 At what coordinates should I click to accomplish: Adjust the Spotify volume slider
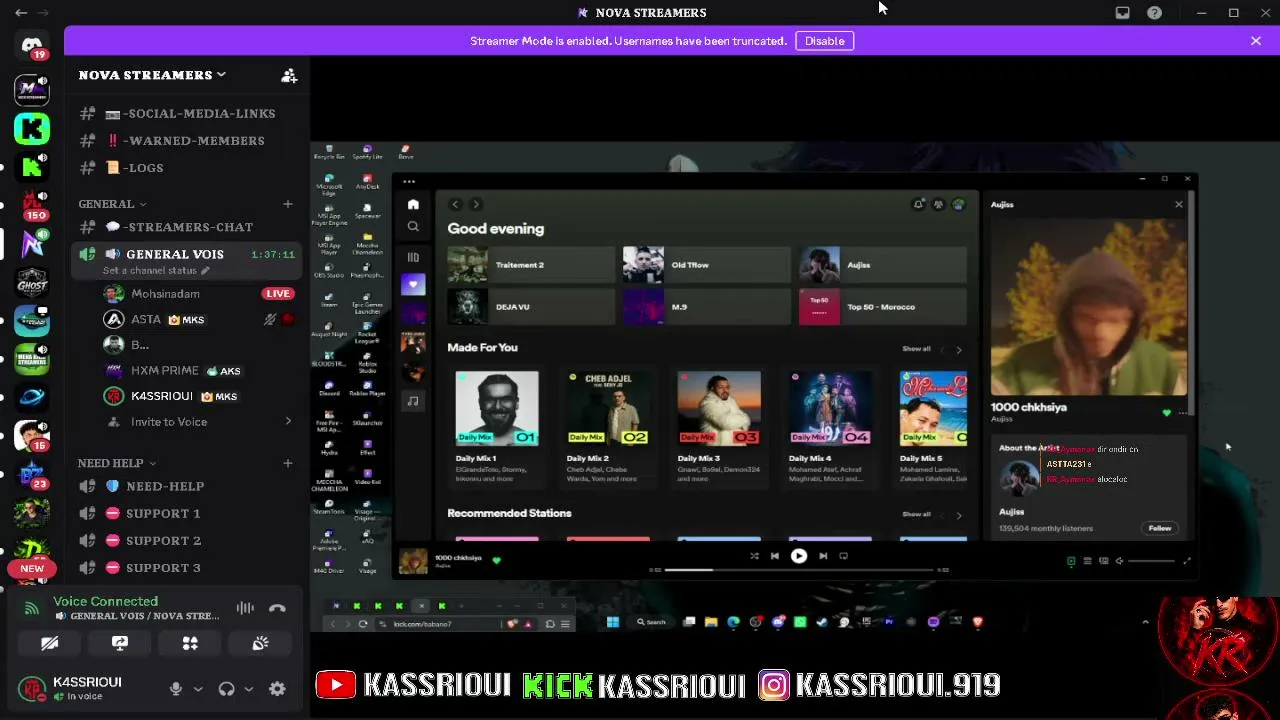tap(1151, 561)
